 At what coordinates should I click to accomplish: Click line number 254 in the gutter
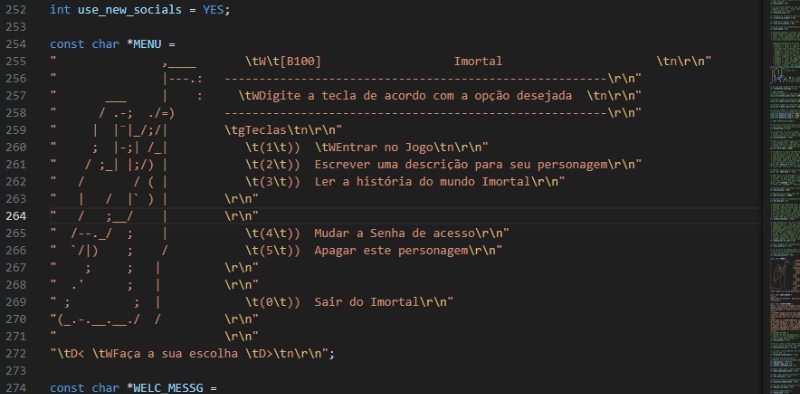(16, 44)
